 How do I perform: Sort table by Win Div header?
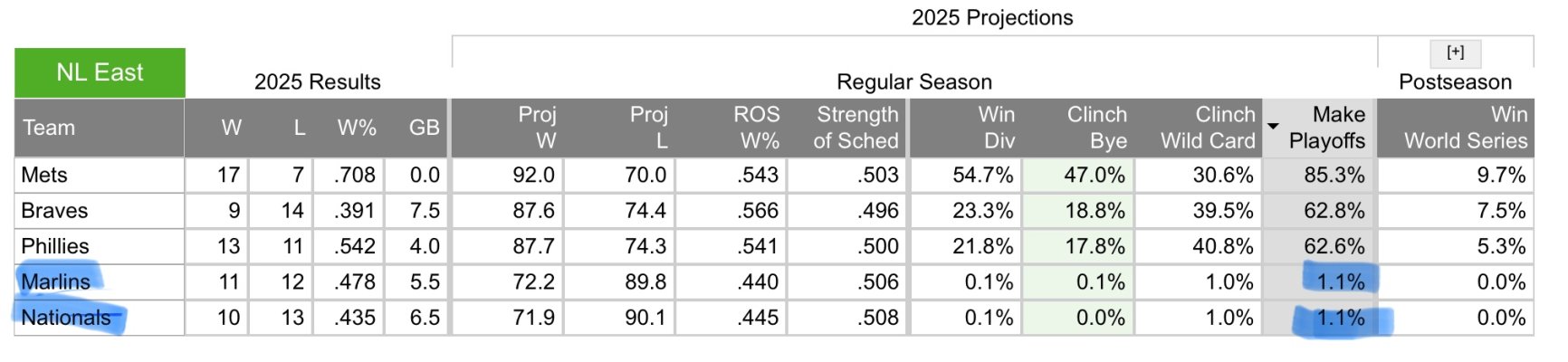click(x=996, y=128)
